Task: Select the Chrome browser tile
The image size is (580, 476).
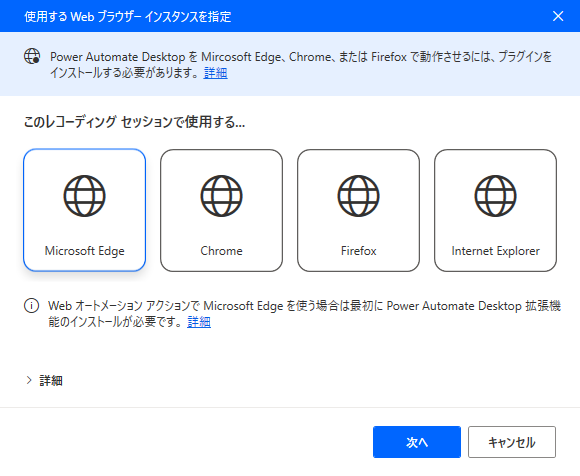Action: (x=221, y=210)
